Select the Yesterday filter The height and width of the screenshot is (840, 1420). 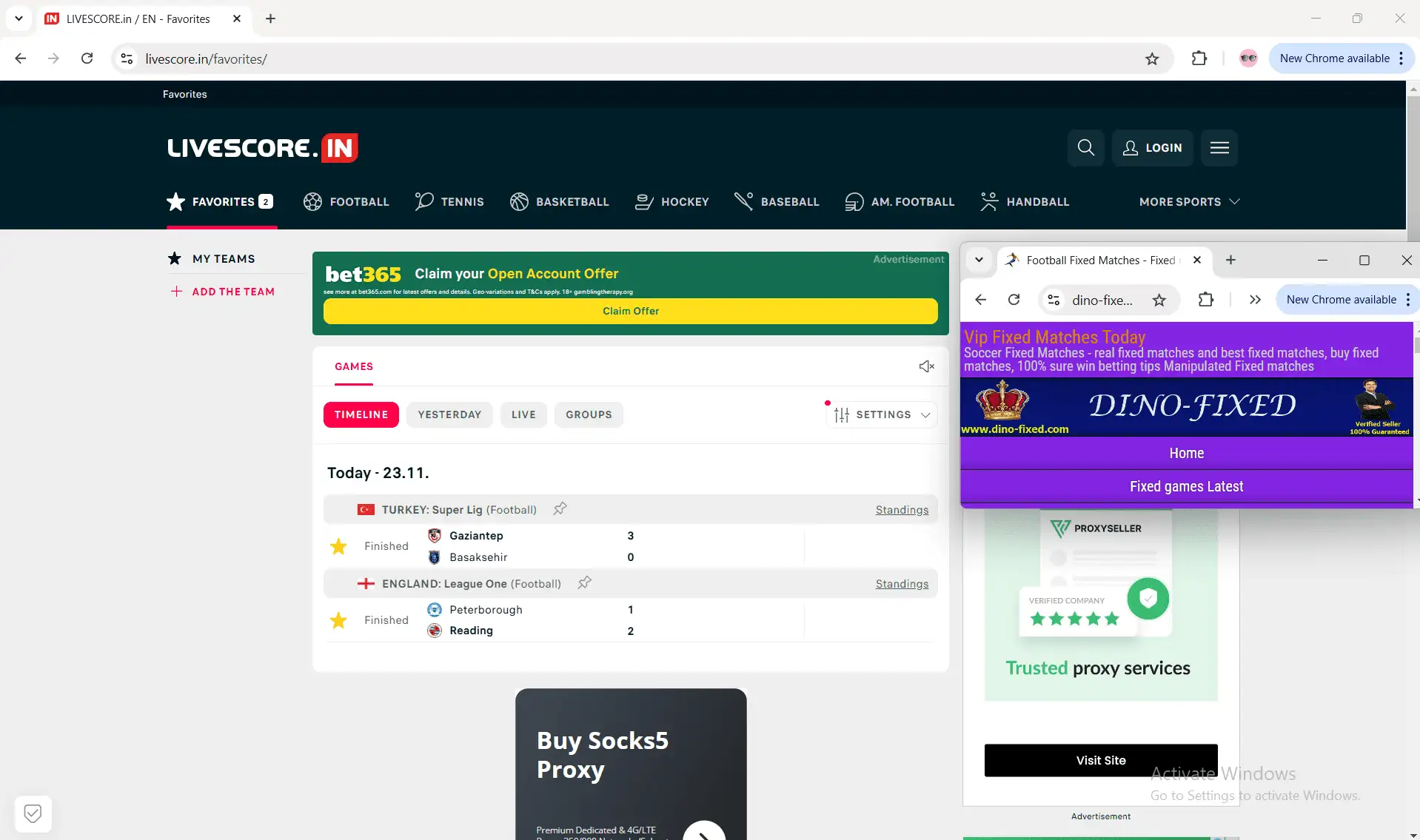click(449, 415)
